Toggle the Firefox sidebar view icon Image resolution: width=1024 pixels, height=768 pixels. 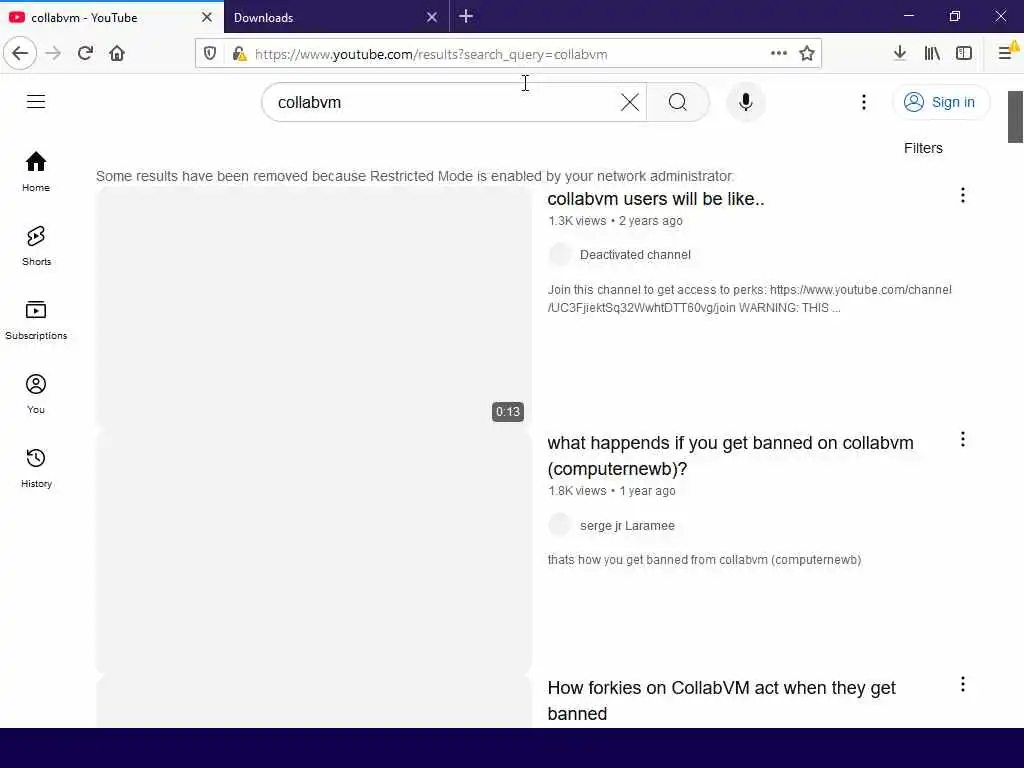click(964, 54)
